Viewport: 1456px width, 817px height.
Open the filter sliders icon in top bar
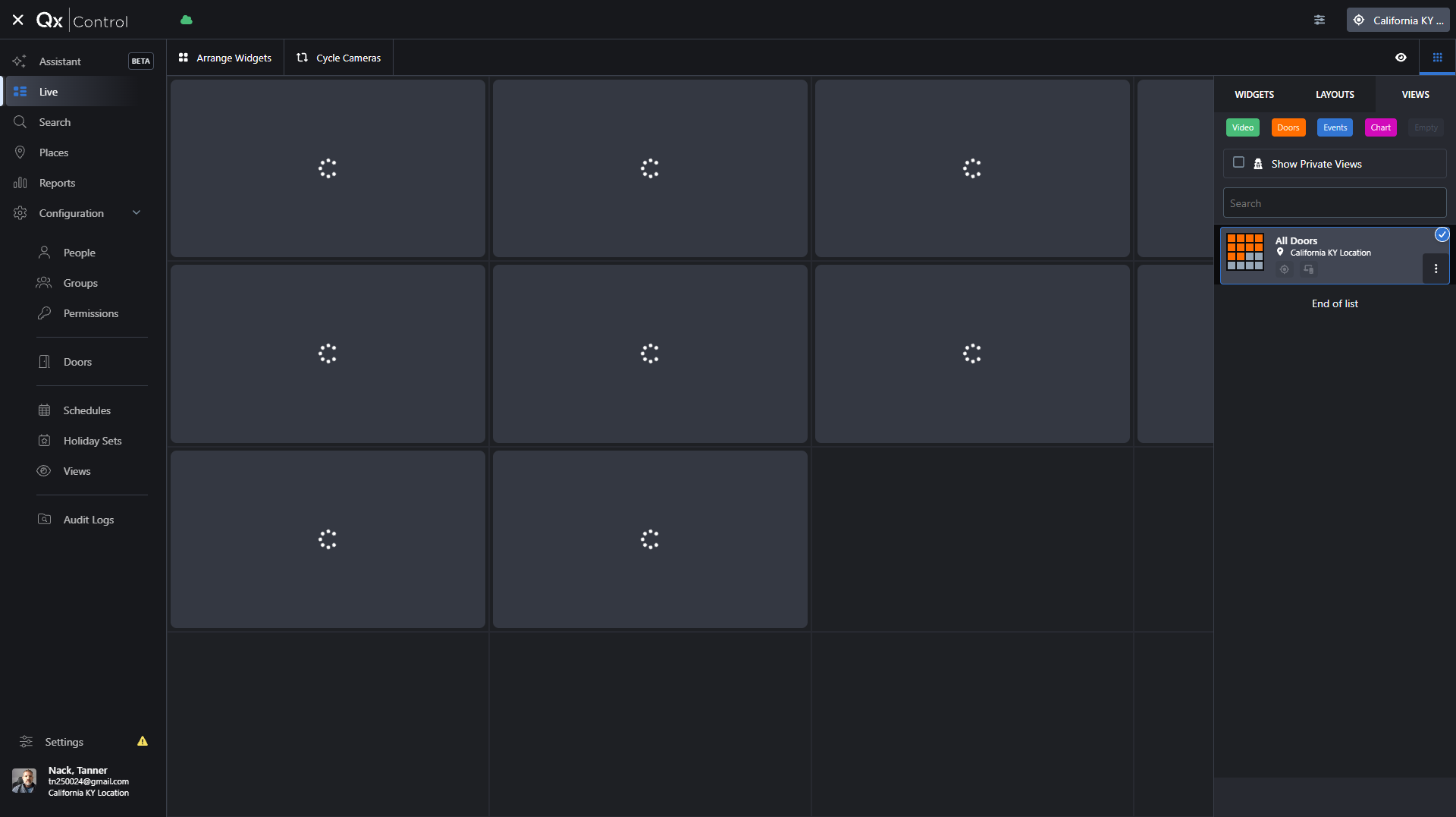coord(1319,20)
